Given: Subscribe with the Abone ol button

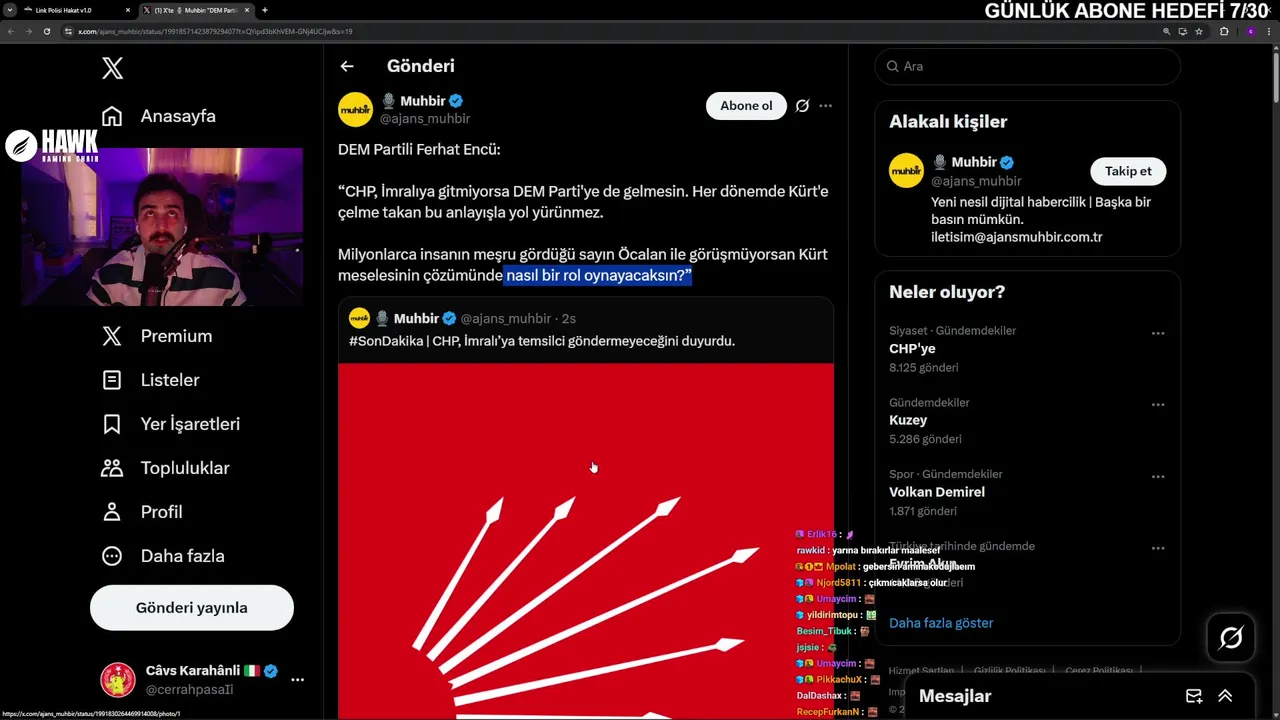Looking at the screenshot, I should pyautogui.click(x=746, y=106).
